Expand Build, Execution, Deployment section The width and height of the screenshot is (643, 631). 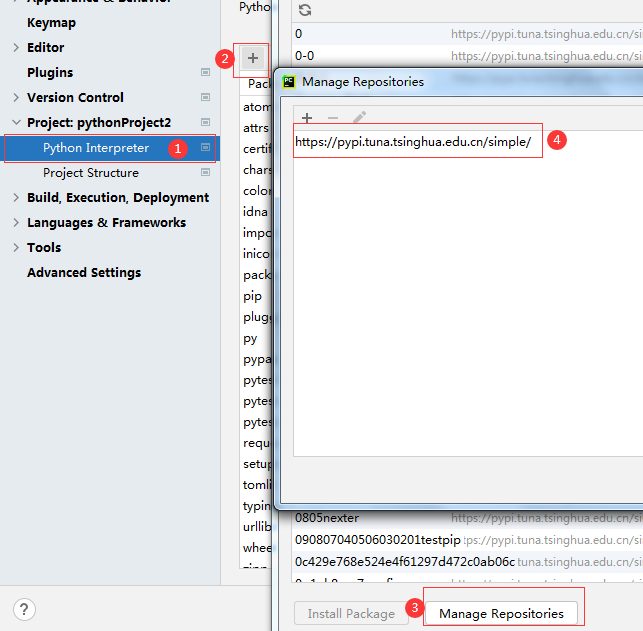[x=16, y=198]
